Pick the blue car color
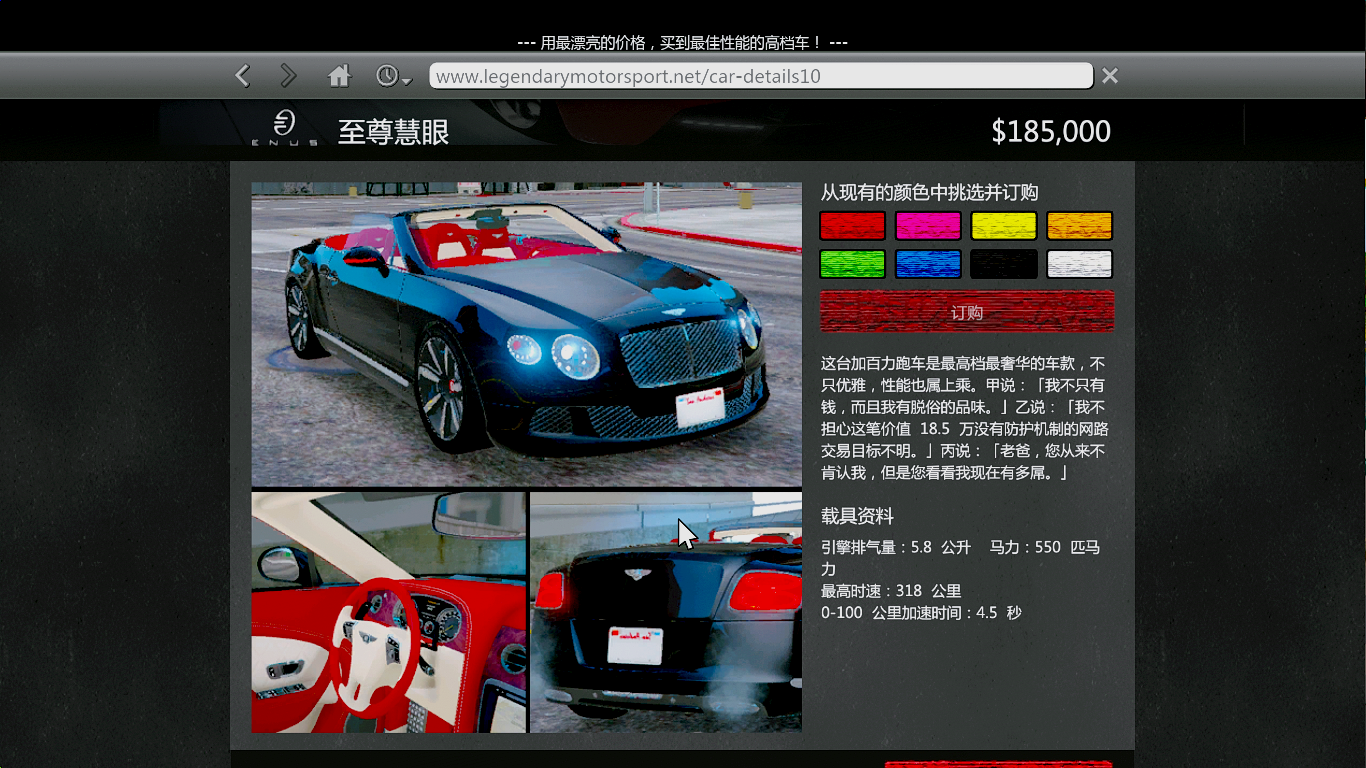The width and height of the screenshot is (1366, 768). pos(928,264)
